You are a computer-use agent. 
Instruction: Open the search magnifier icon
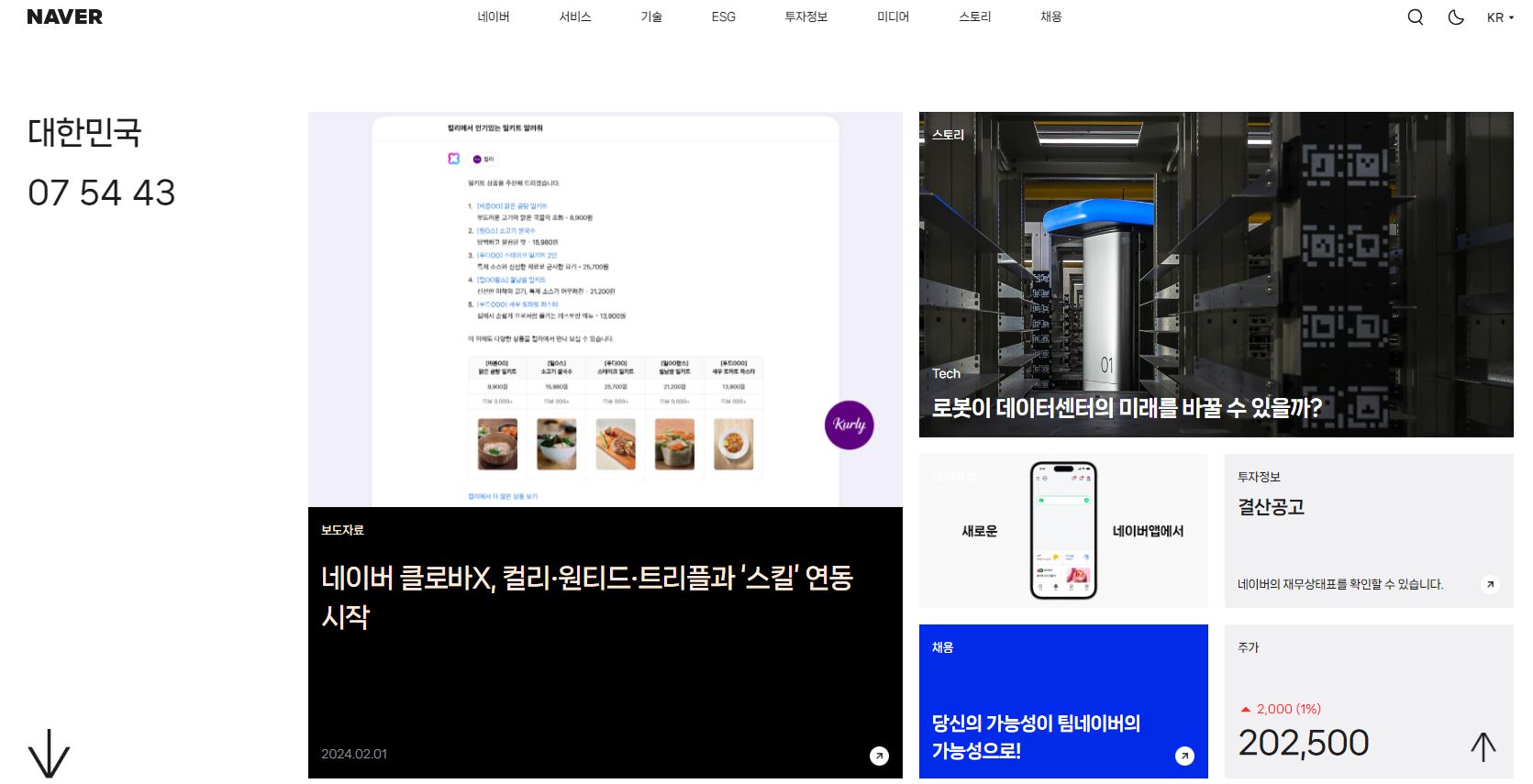click(1416, 17)
